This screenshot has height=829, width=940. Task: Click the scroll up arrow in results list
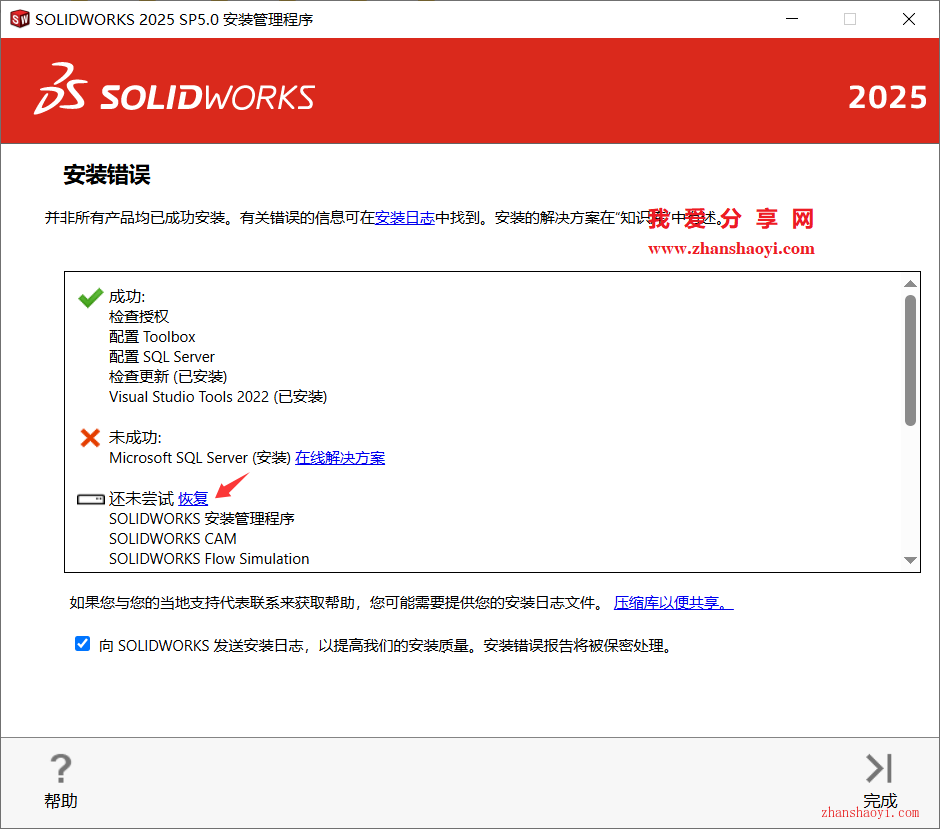(x=910, y=284)
